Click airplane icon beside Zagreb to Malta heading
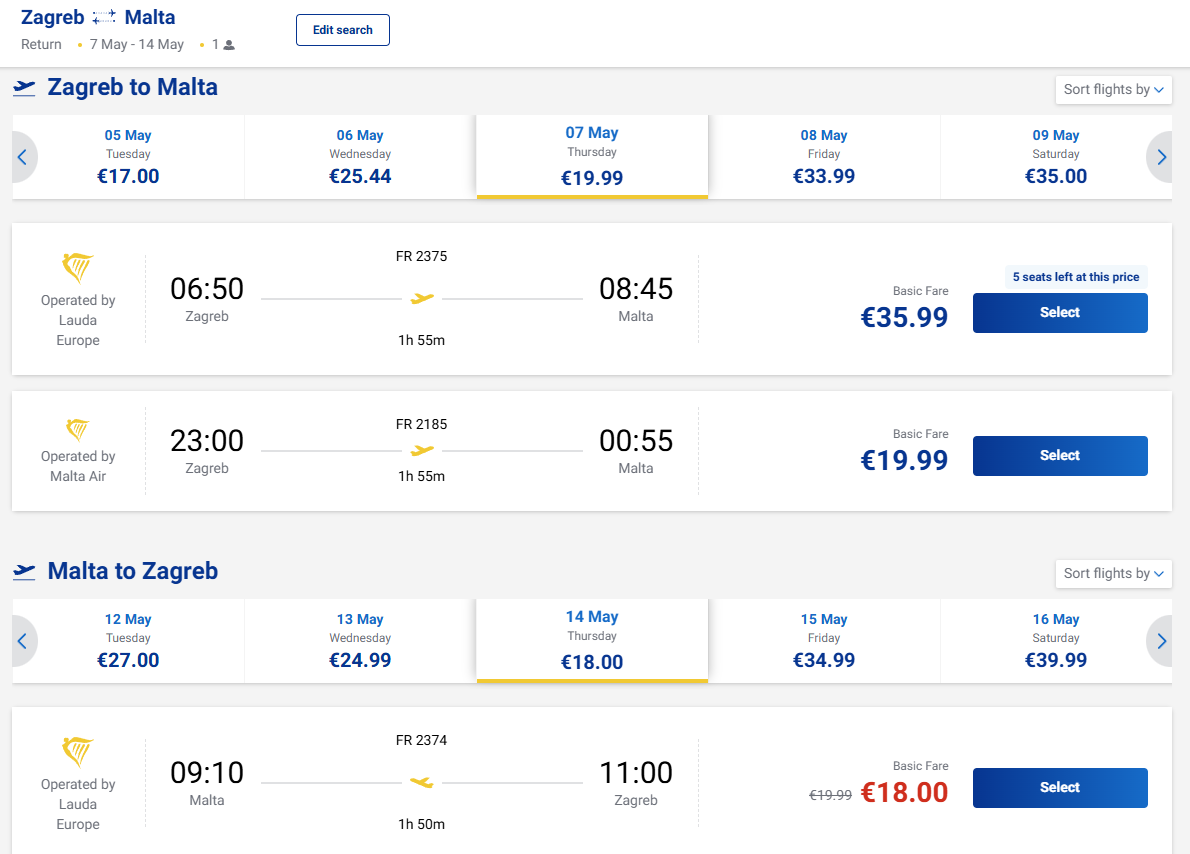 coord(25,88)
